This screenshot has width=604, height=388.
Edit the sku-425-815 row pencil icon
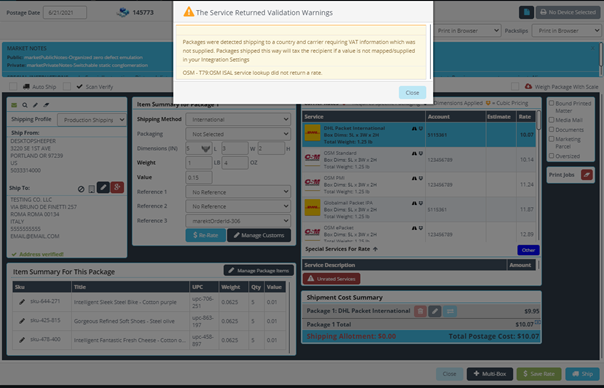click(x=22, y=321)
